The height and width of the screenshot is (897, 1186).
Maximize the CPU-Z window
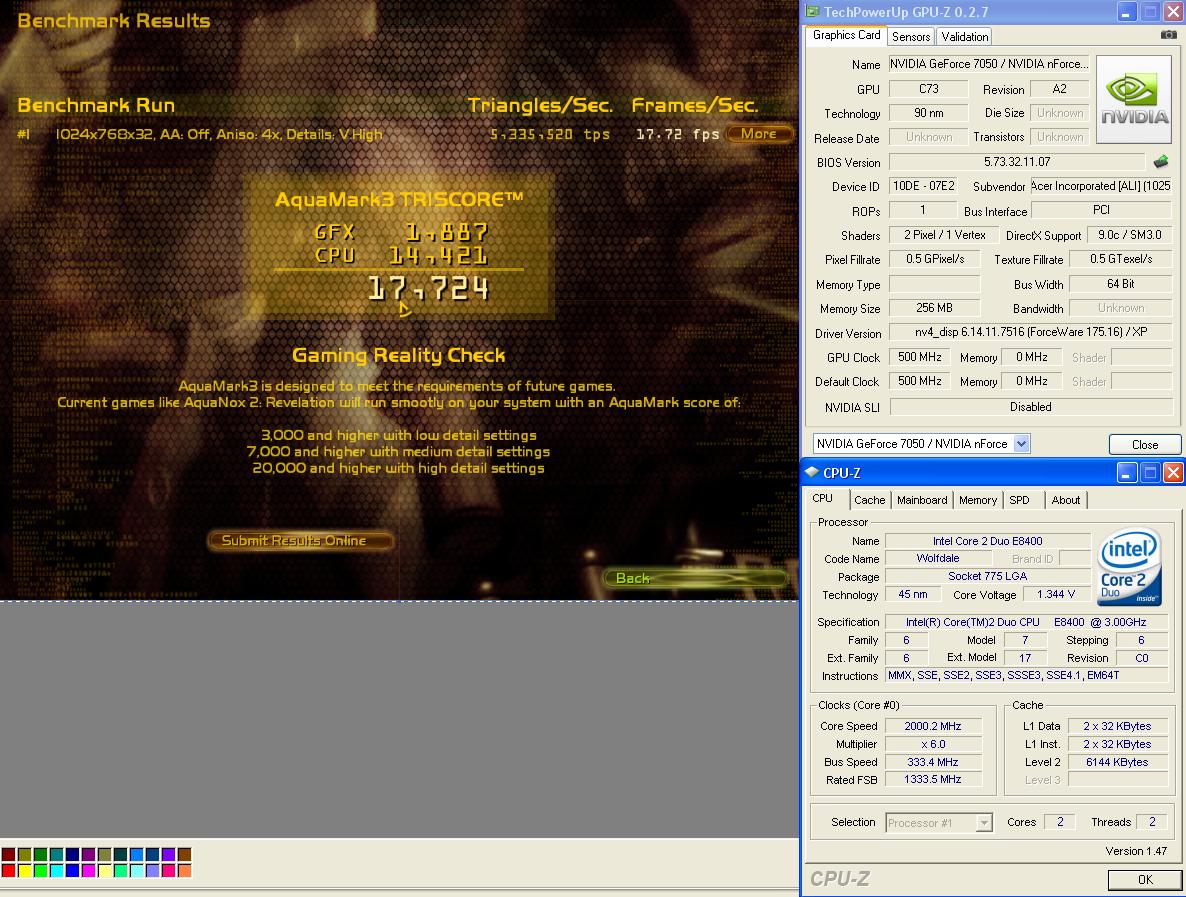pos(1150,473)
